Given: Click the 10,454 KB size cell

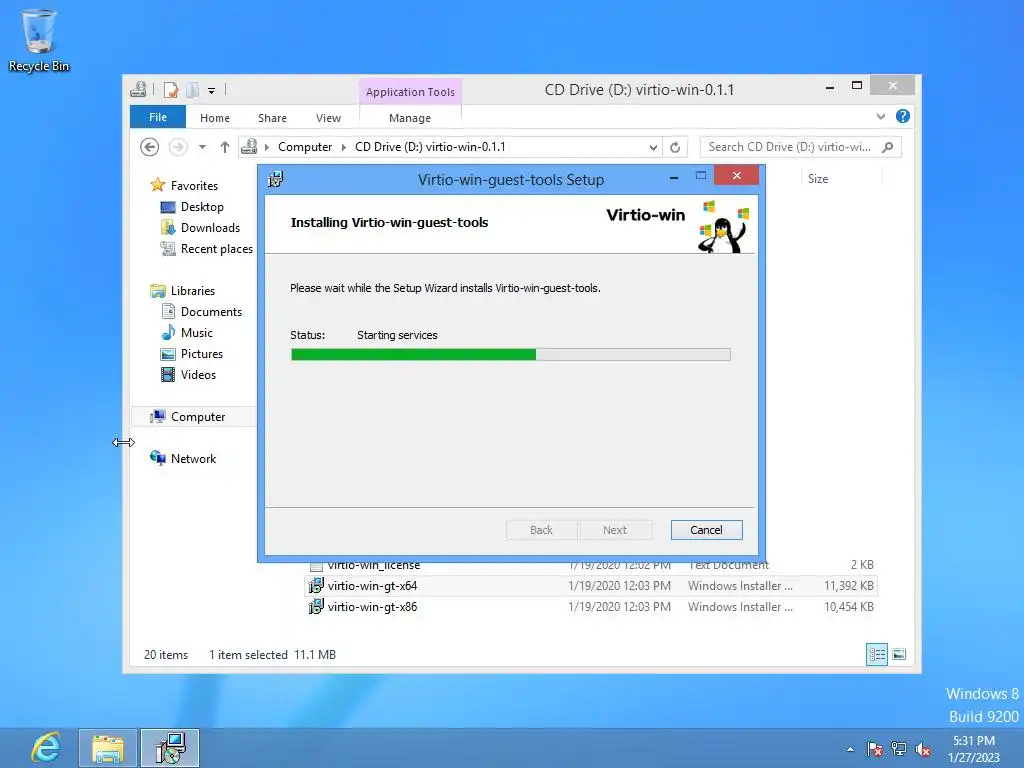Looking at the screenshot, I should 848,607.
